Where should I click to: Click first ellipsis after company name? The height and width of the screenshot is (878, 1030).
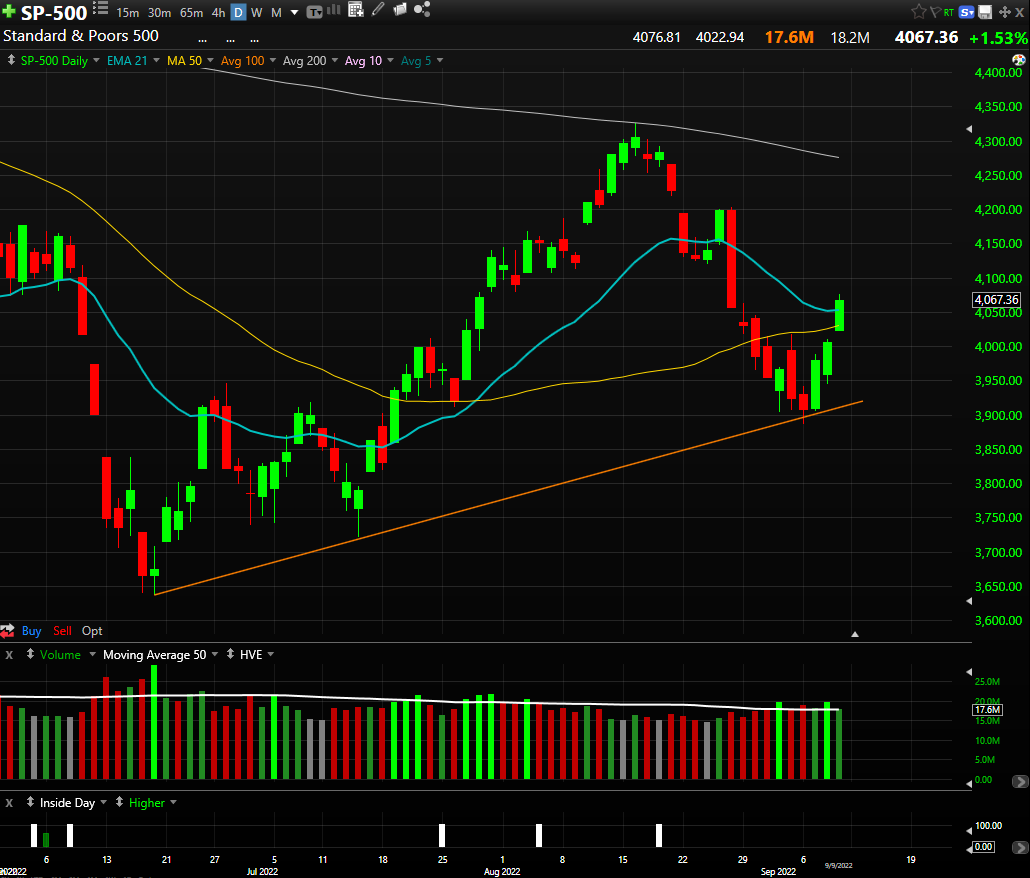(x=202, y=39)
